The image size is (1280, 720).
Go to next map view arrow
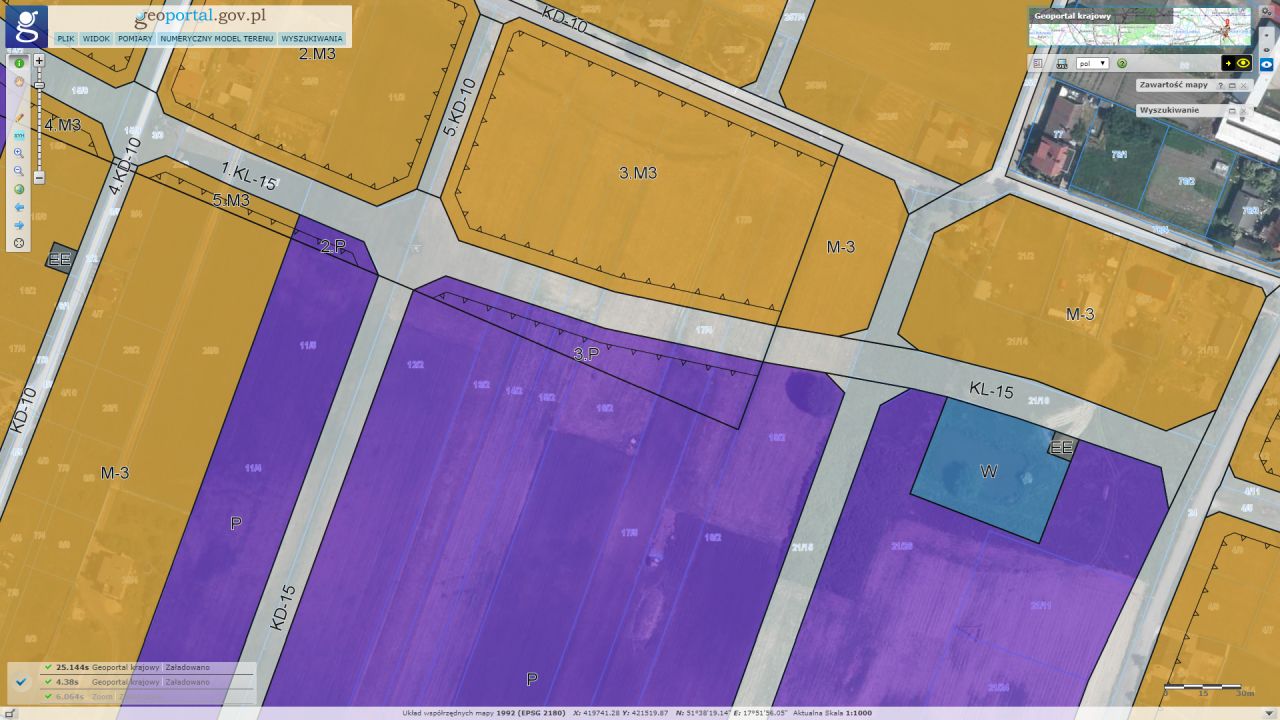tap(19, 225)
